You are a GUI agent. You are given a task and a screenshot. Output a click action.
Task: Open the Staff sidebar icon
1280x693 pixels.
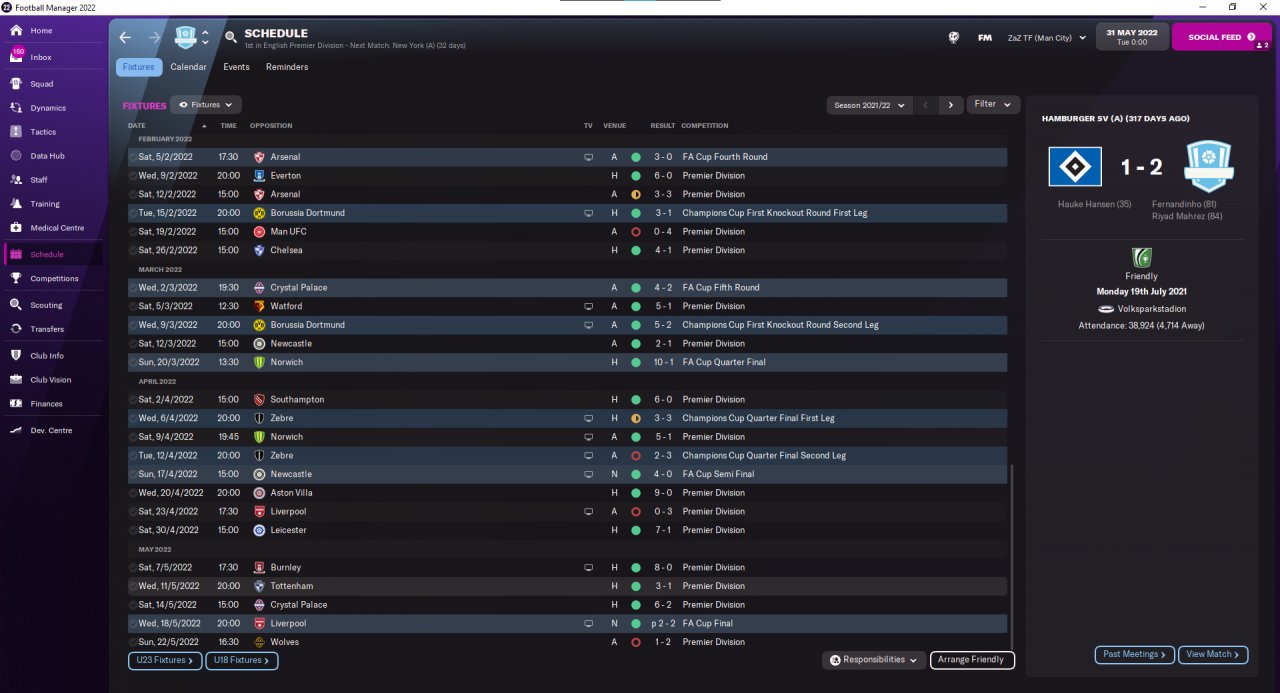(x=16, y=180)
